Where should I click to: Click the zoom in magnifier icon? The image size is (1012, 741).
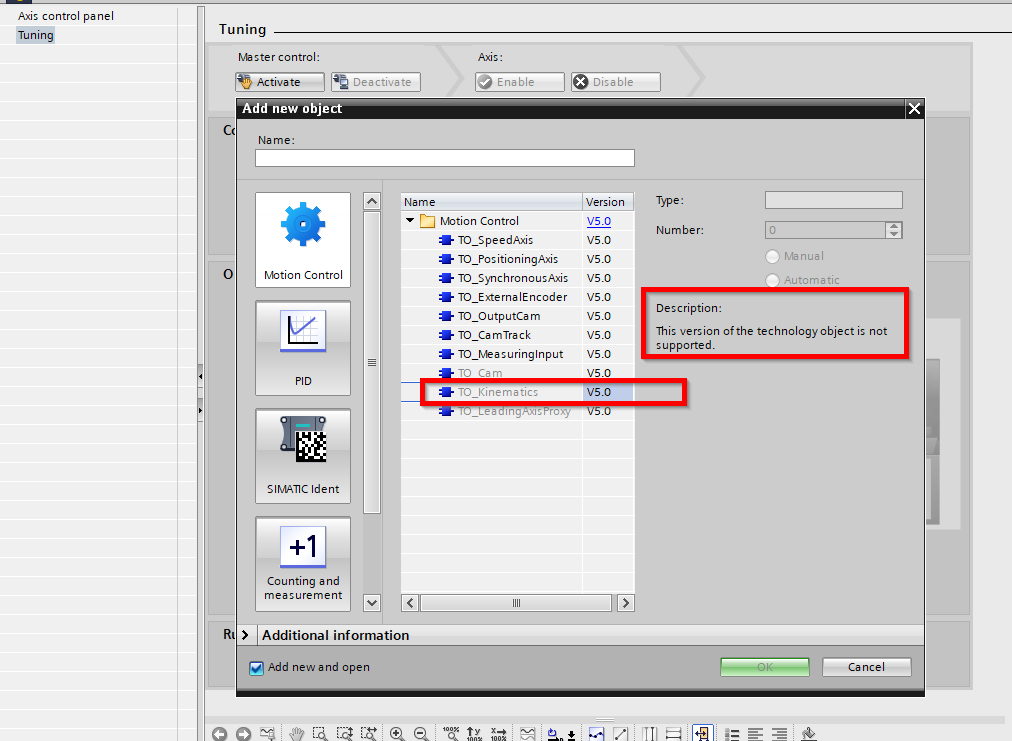[397, 733]
